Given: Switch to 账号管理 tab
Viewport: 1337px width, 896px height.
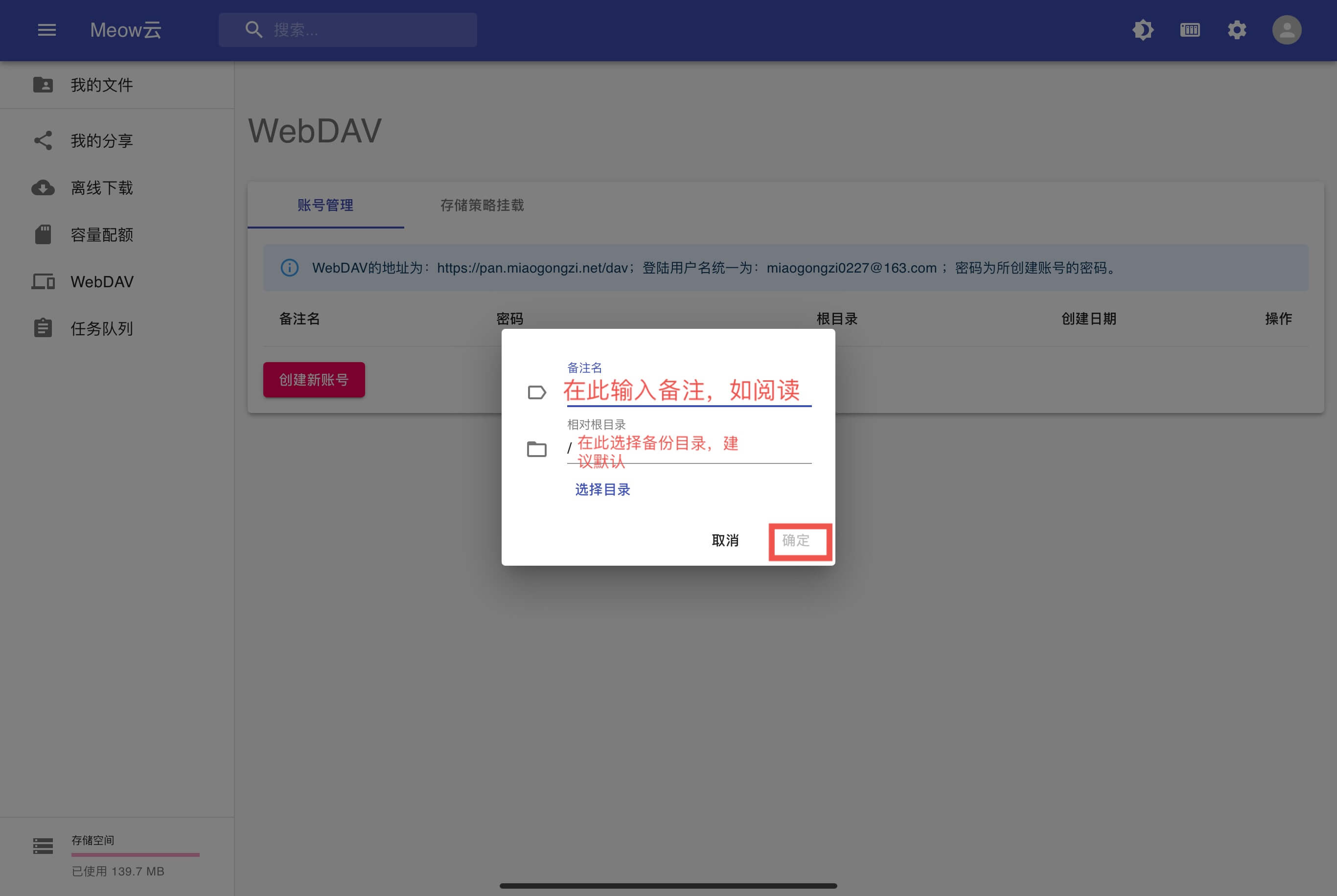Looking at the screenshot, I should point(325,205).
